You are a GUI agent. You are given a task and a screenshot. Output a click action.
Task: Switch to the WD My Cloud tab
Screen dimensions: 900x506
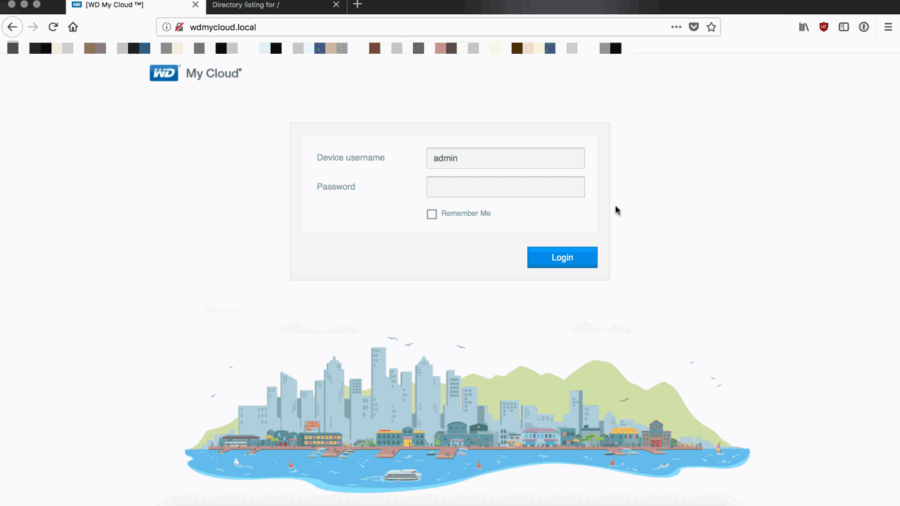pyautogui.click(x=136, y=5)
